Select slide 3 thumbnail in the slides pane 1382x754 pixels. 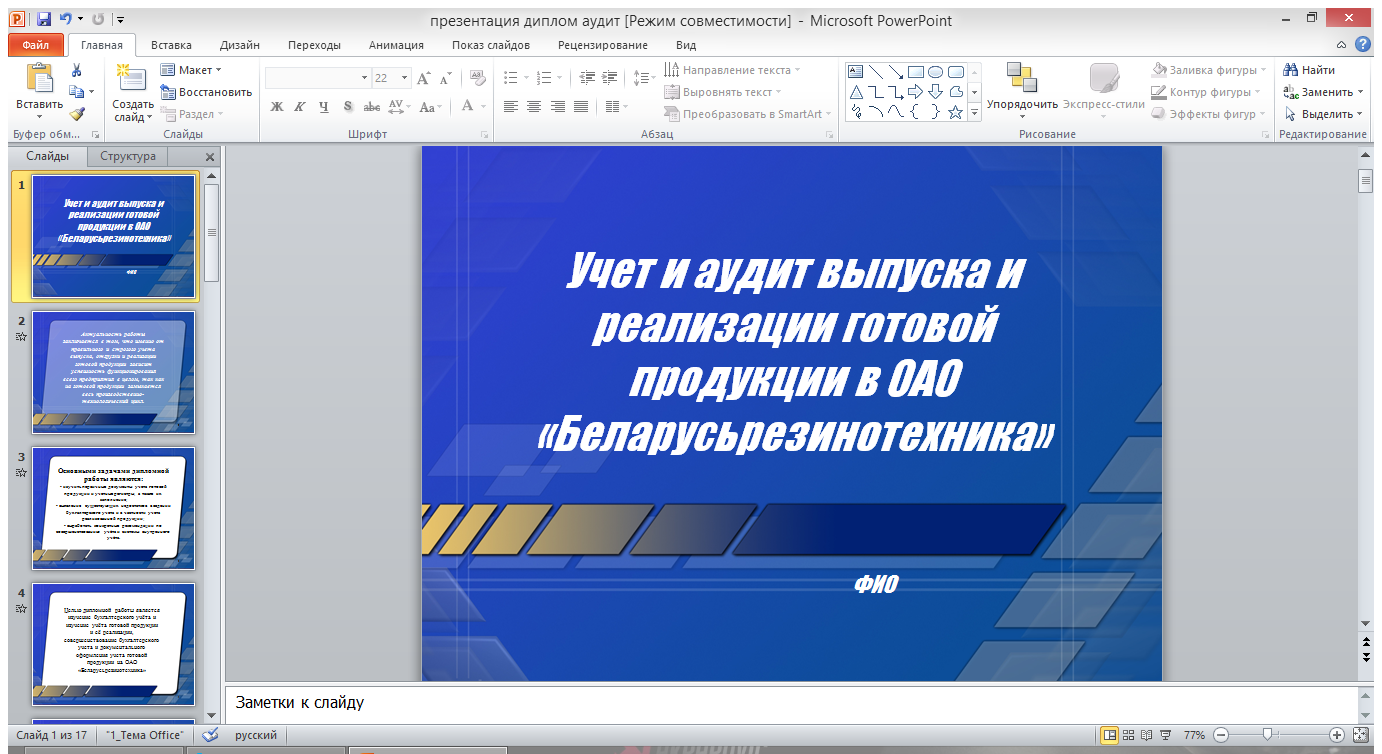click(x=114, y=508)
